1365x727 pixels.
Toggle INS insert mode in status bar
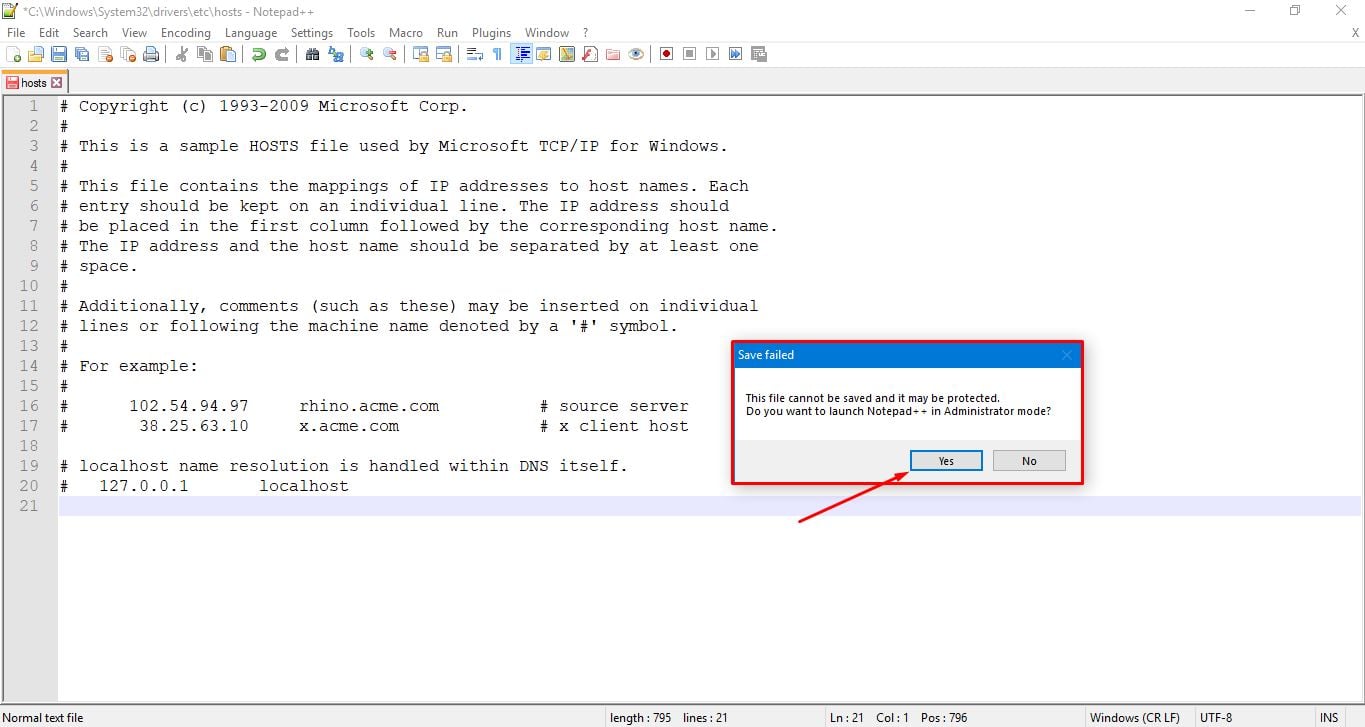tap(1329, 718)
